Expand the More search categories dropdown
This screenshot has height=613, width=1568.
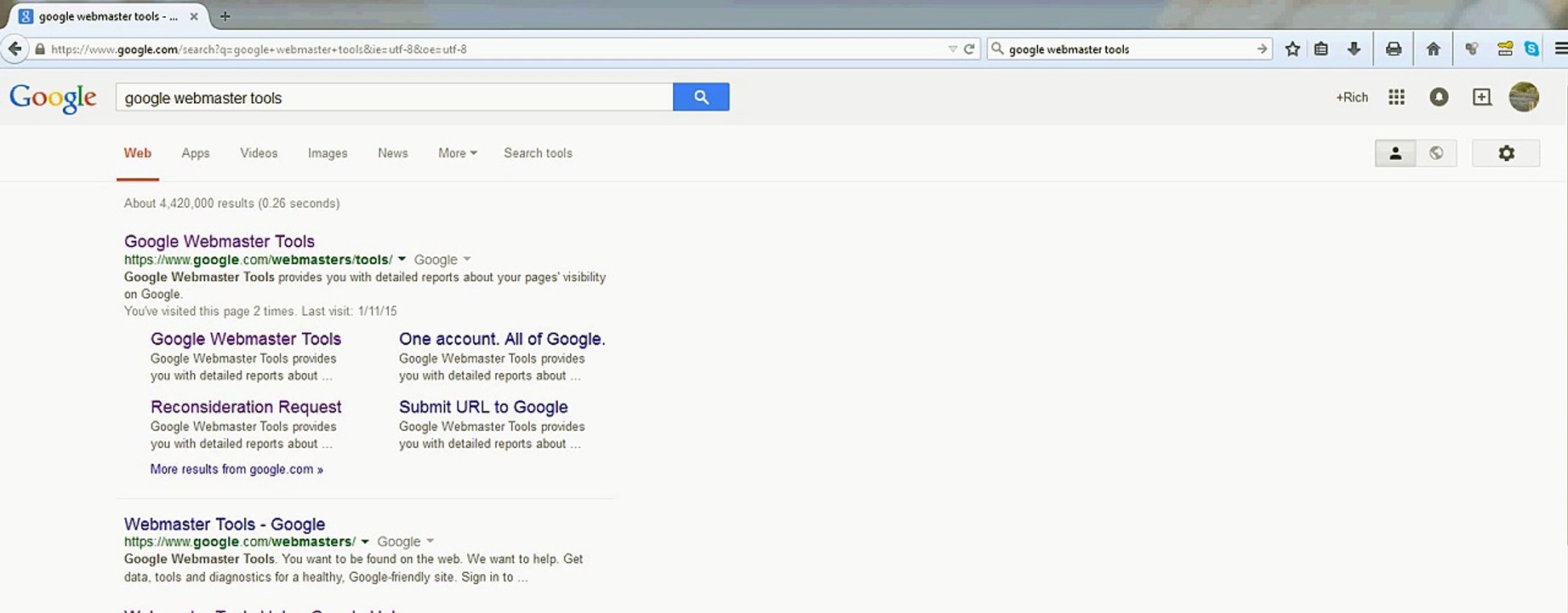tap(458, 153)
